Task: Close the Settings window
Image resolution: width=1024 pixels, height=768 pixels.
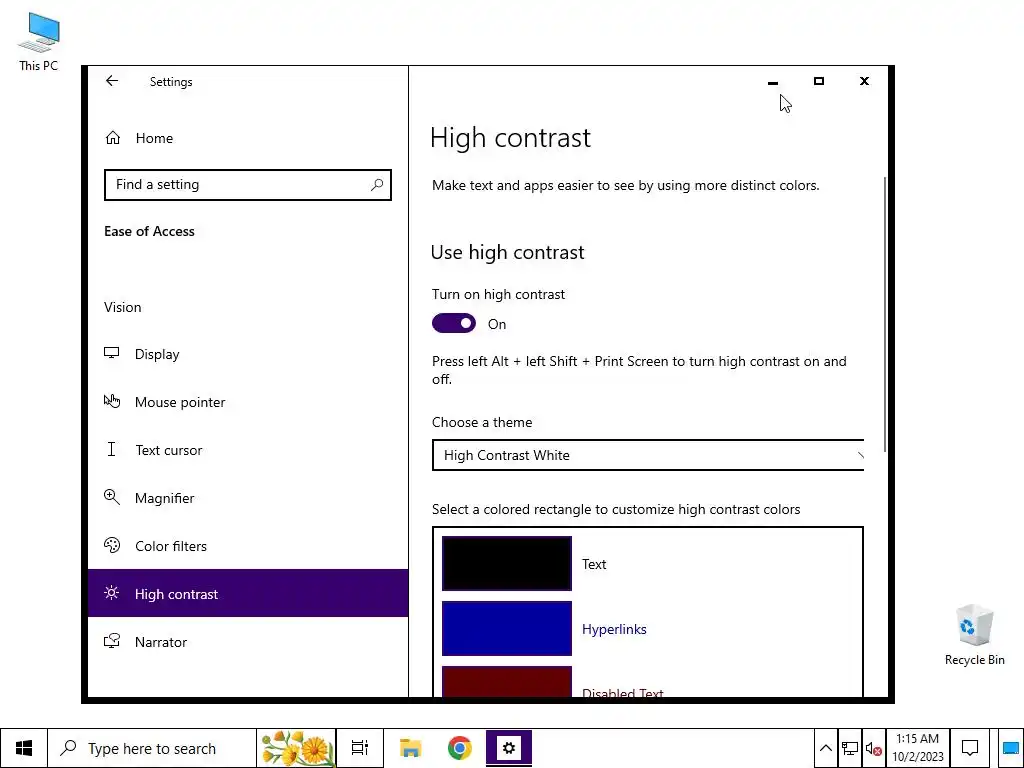Action: (x=864, y=81)
